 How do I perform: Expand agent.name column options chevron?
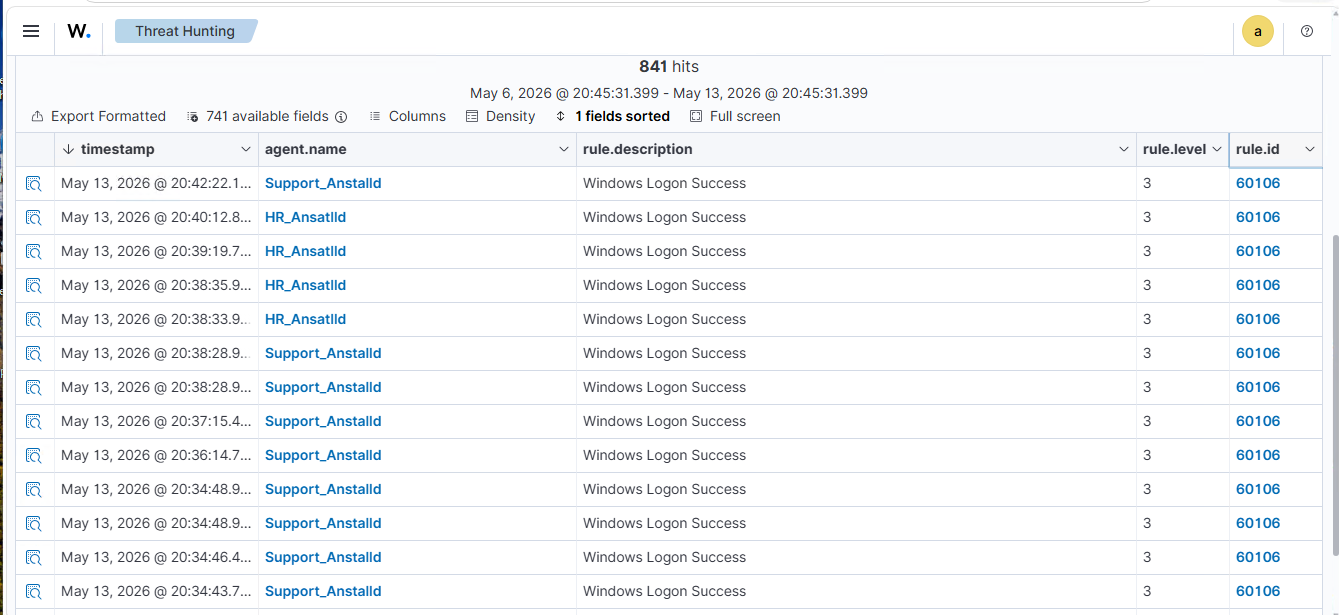564,149
